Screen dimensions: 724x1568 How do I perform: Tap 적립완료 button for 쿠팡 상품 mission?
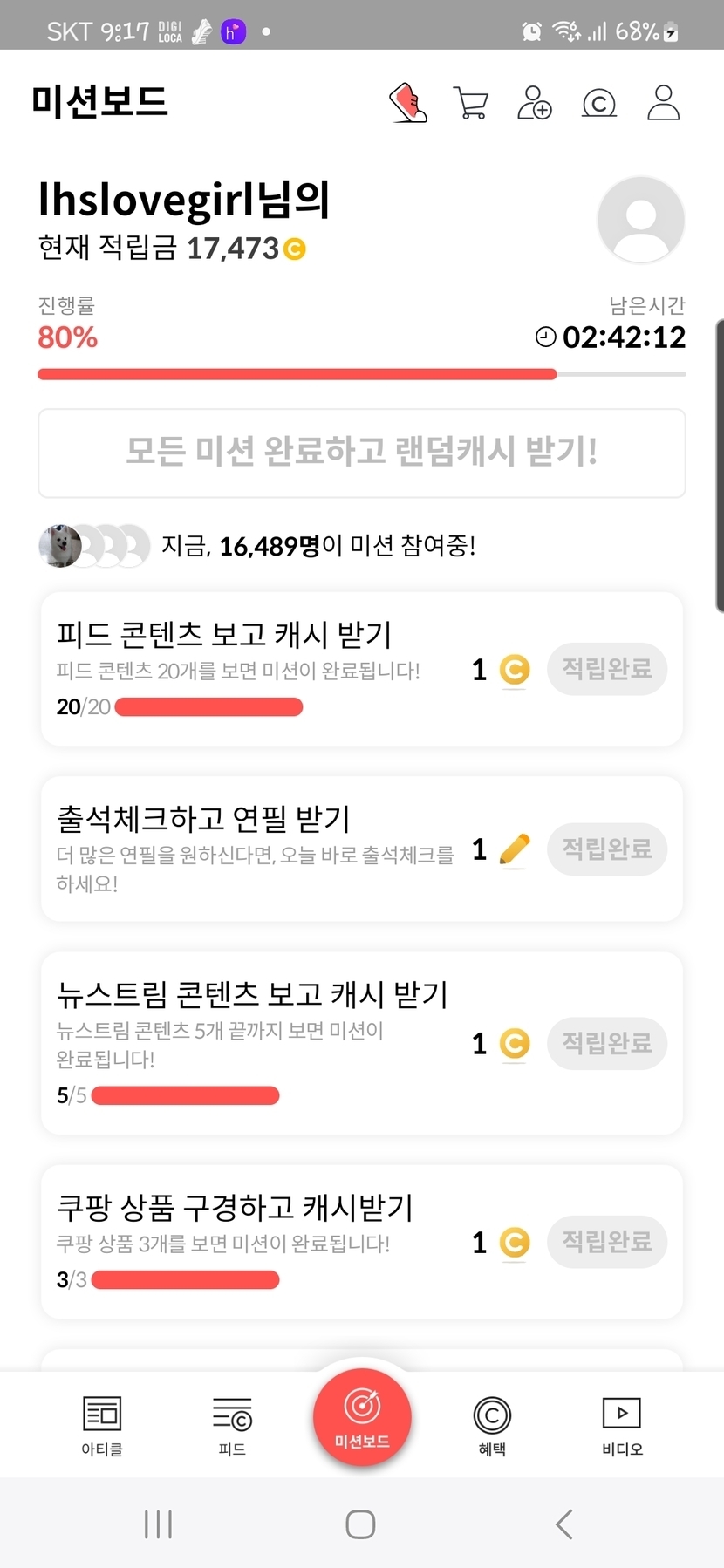click(x=607, y=1242)
